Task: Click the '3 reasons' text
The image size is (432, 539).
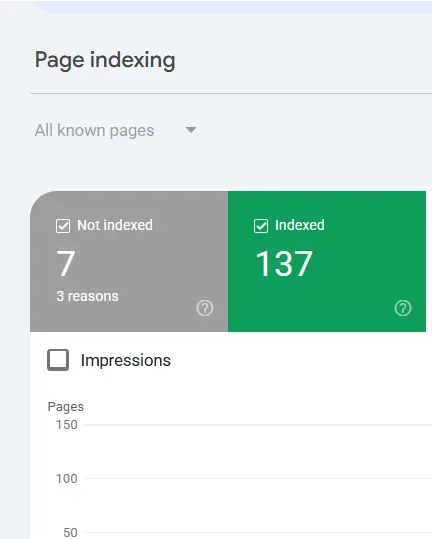Action: click(x=87, y=296)
